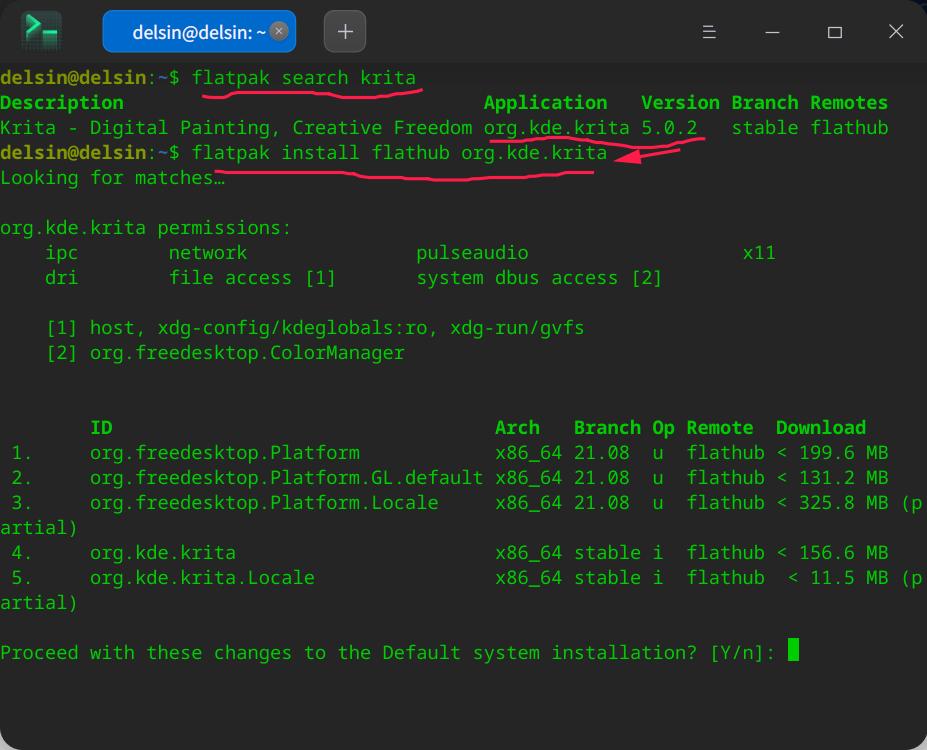Click the 'Op' column header
The width and height of the screenshot is (927, 750).
[663, 428]
